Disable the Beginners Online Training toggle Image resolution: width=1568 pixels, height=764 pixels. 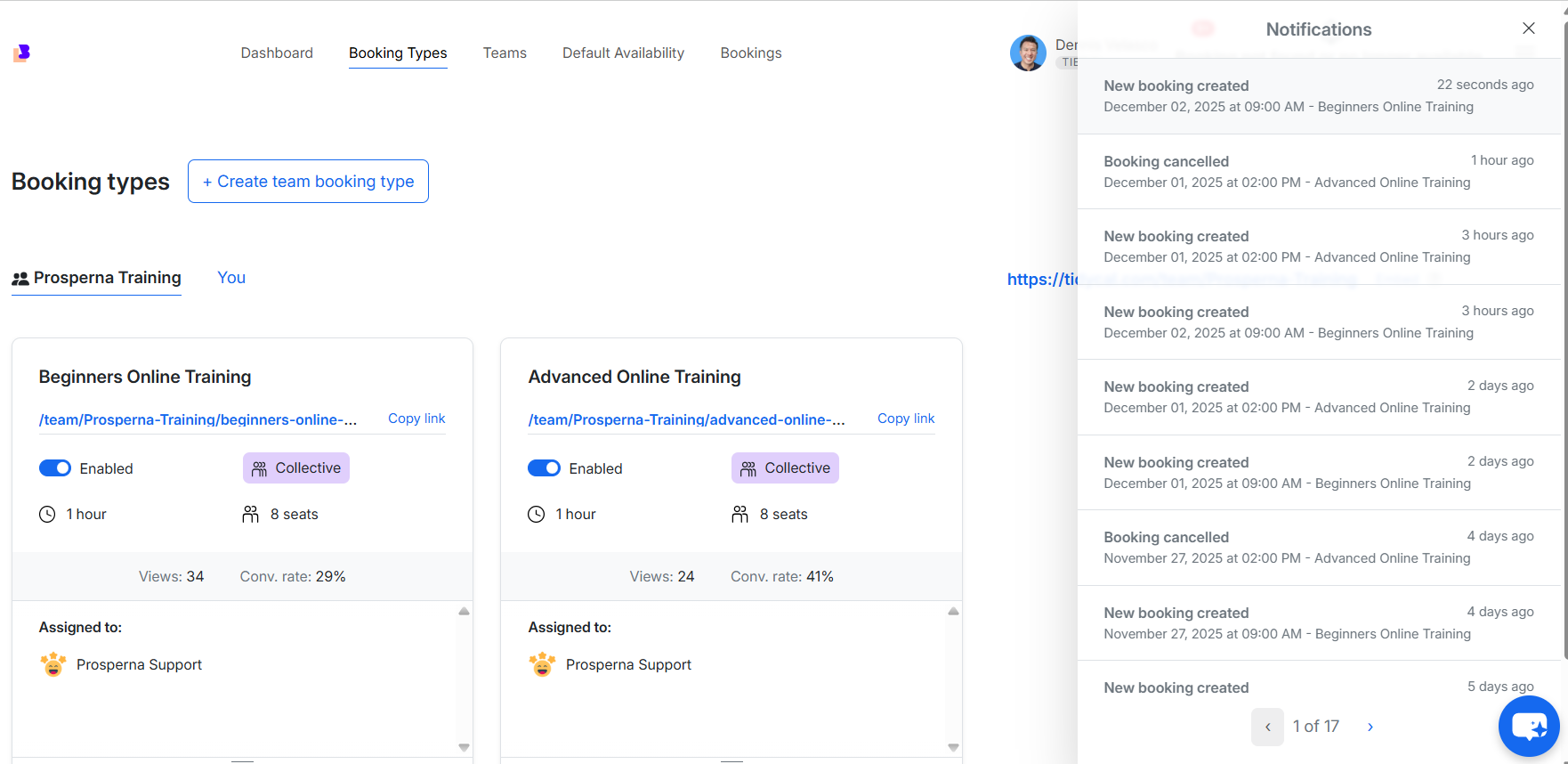[55, 468]
